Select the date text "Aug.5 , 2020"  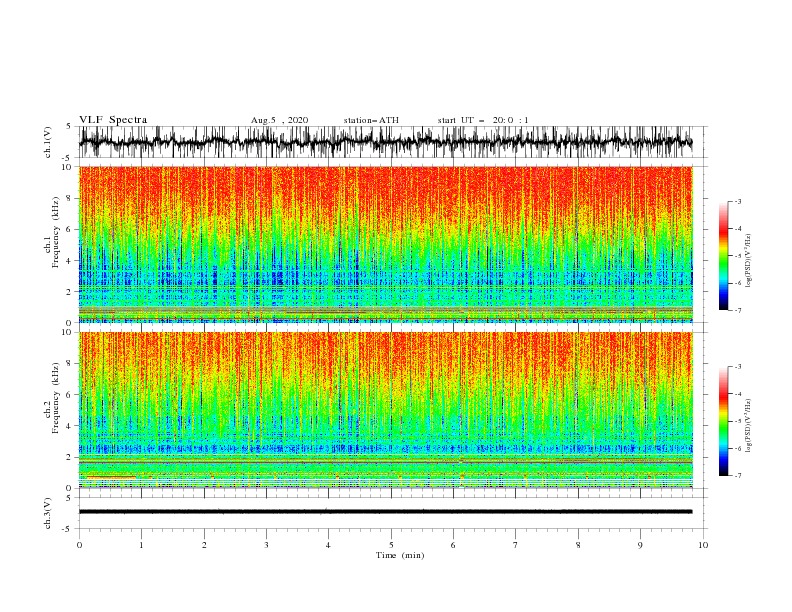279,120
